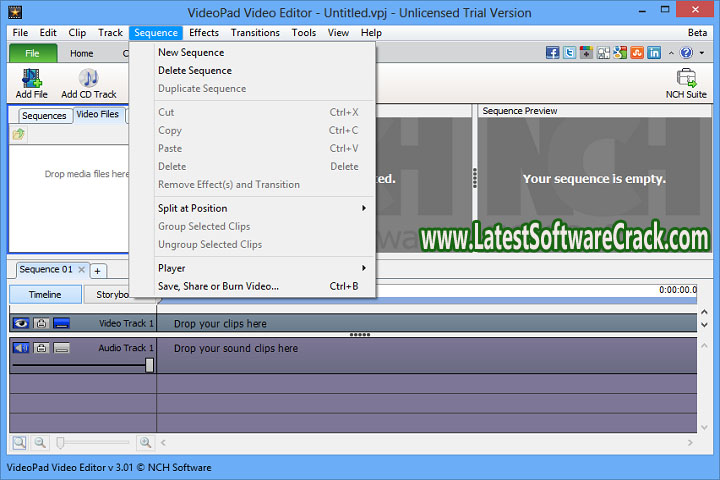
Task: Switch to the Timeline view button
Action: coord(44,294)
